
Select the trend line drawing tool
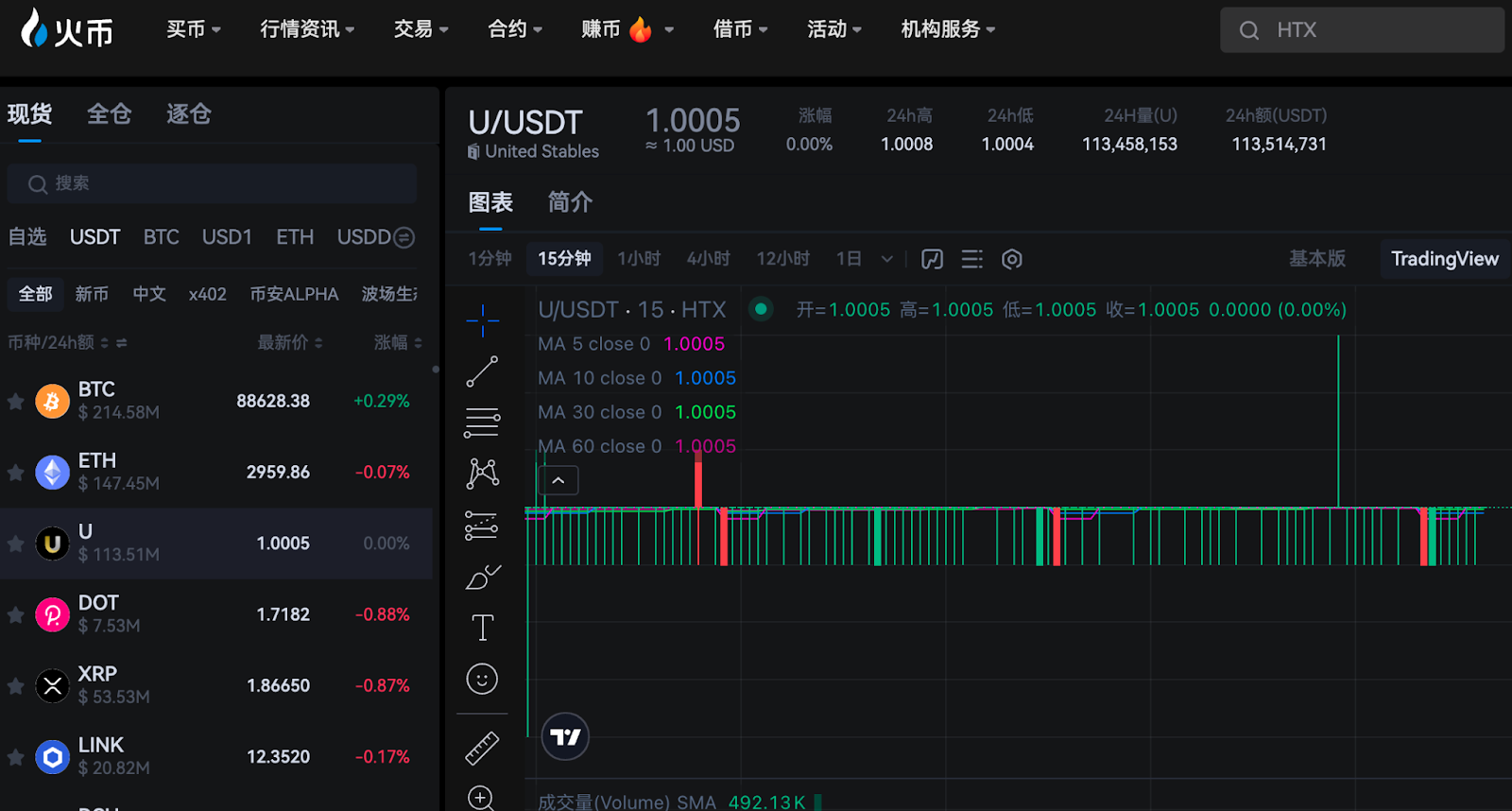click(x=482, y=372)
